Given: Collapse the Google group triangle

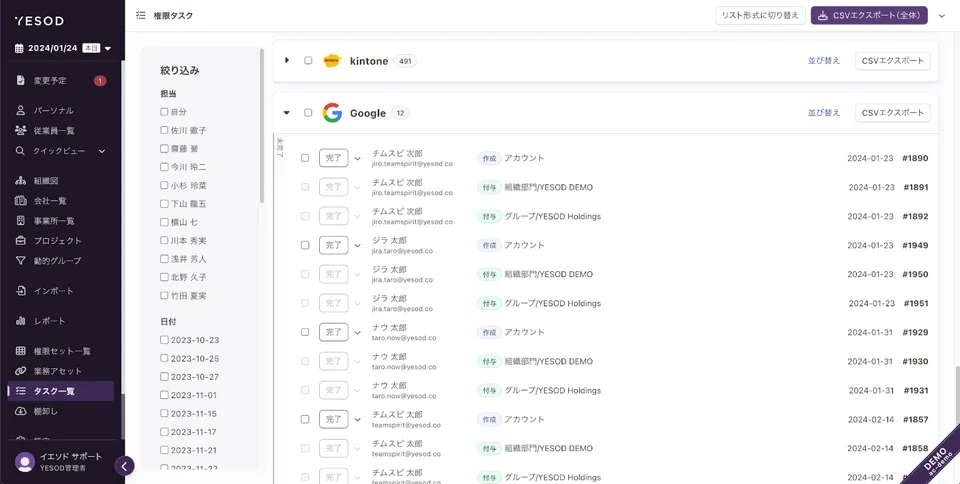Looking at the screenshot, I should coord(287,113).
